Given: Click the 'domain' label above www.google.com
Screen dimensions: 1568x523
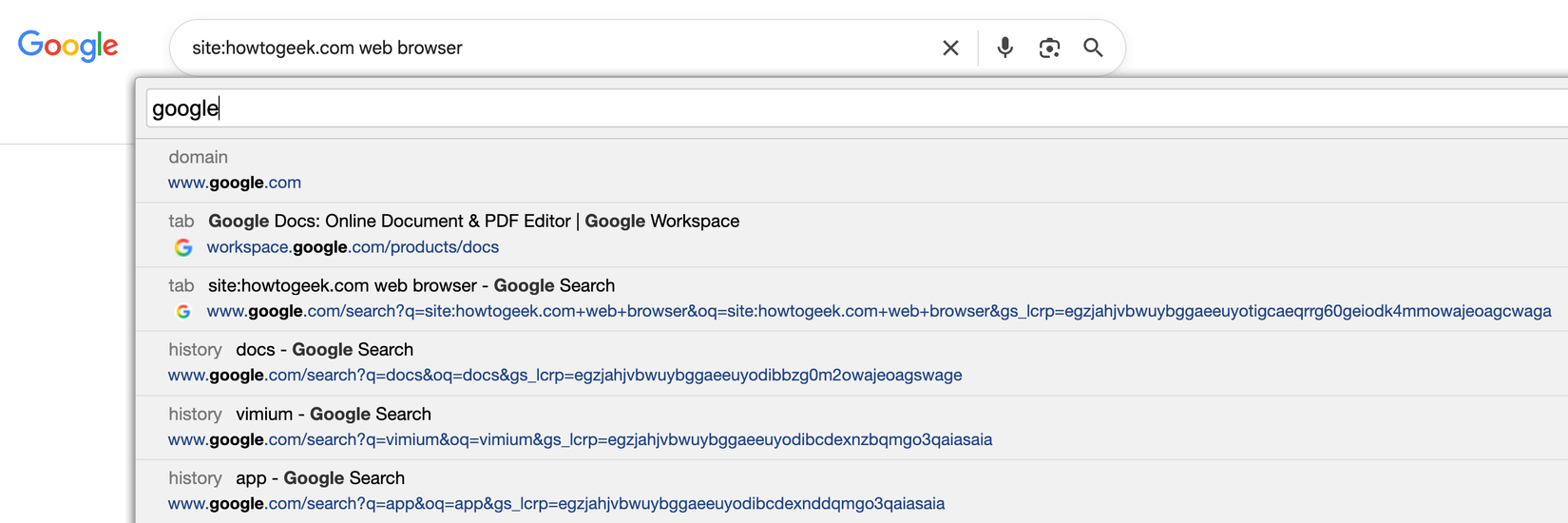Looking at the screenshot, I should [198, 157].
